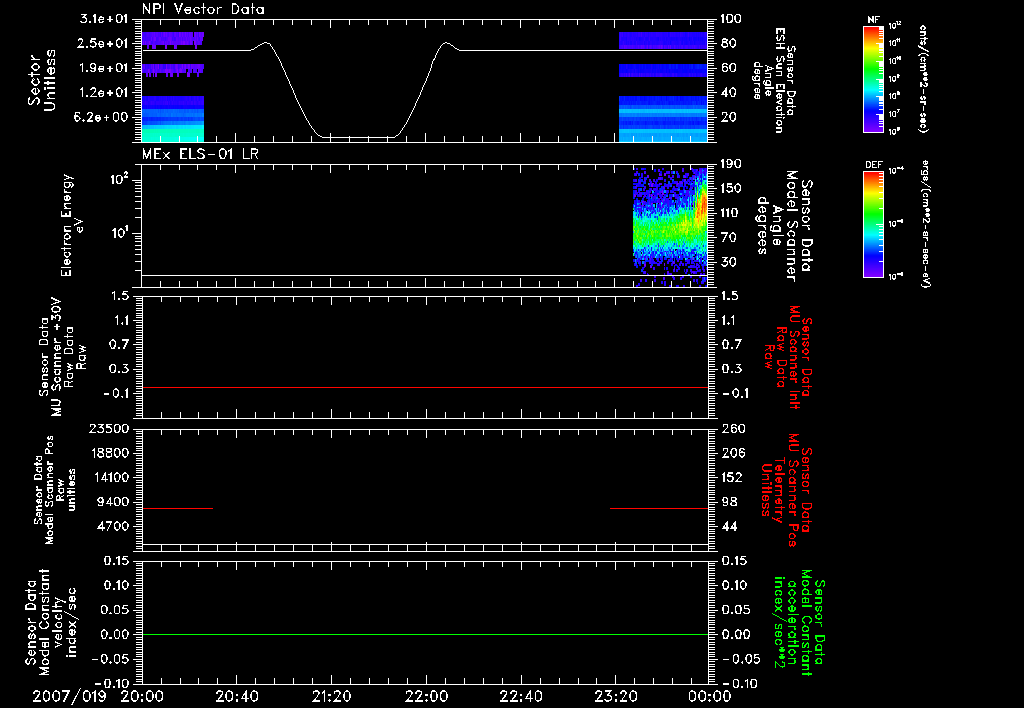1024x708 pixels.
Task: Click the '22:40' time axis label
Action: click(x=520, y=696)
